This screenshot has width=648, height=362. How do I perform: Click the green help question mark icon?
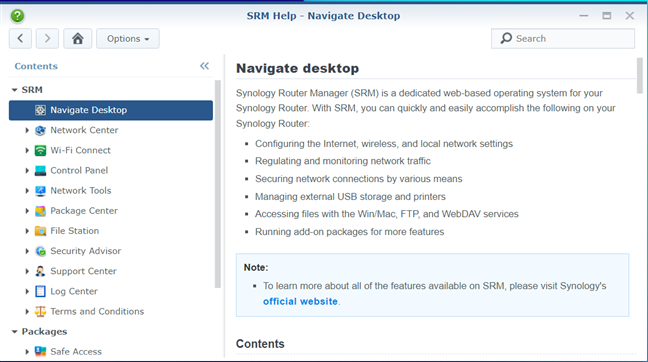tap(17, 16)
